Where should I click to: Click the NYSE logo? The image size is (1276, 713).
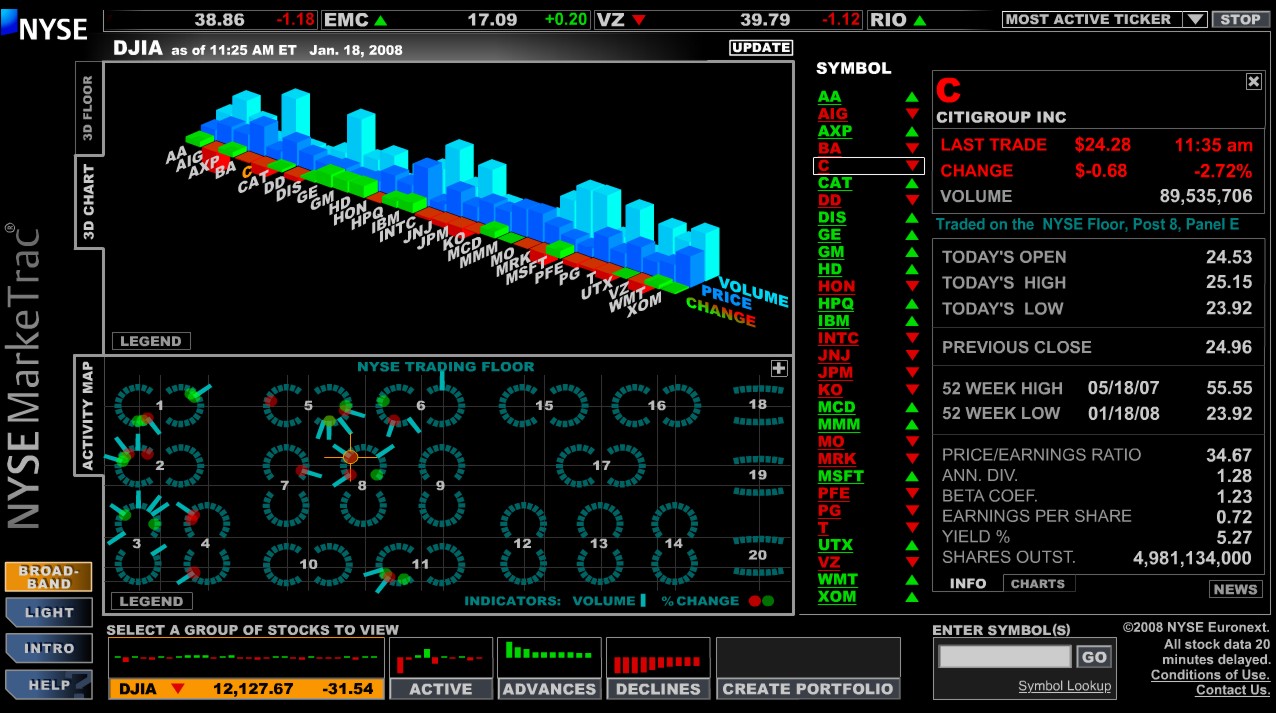[46, 26]
